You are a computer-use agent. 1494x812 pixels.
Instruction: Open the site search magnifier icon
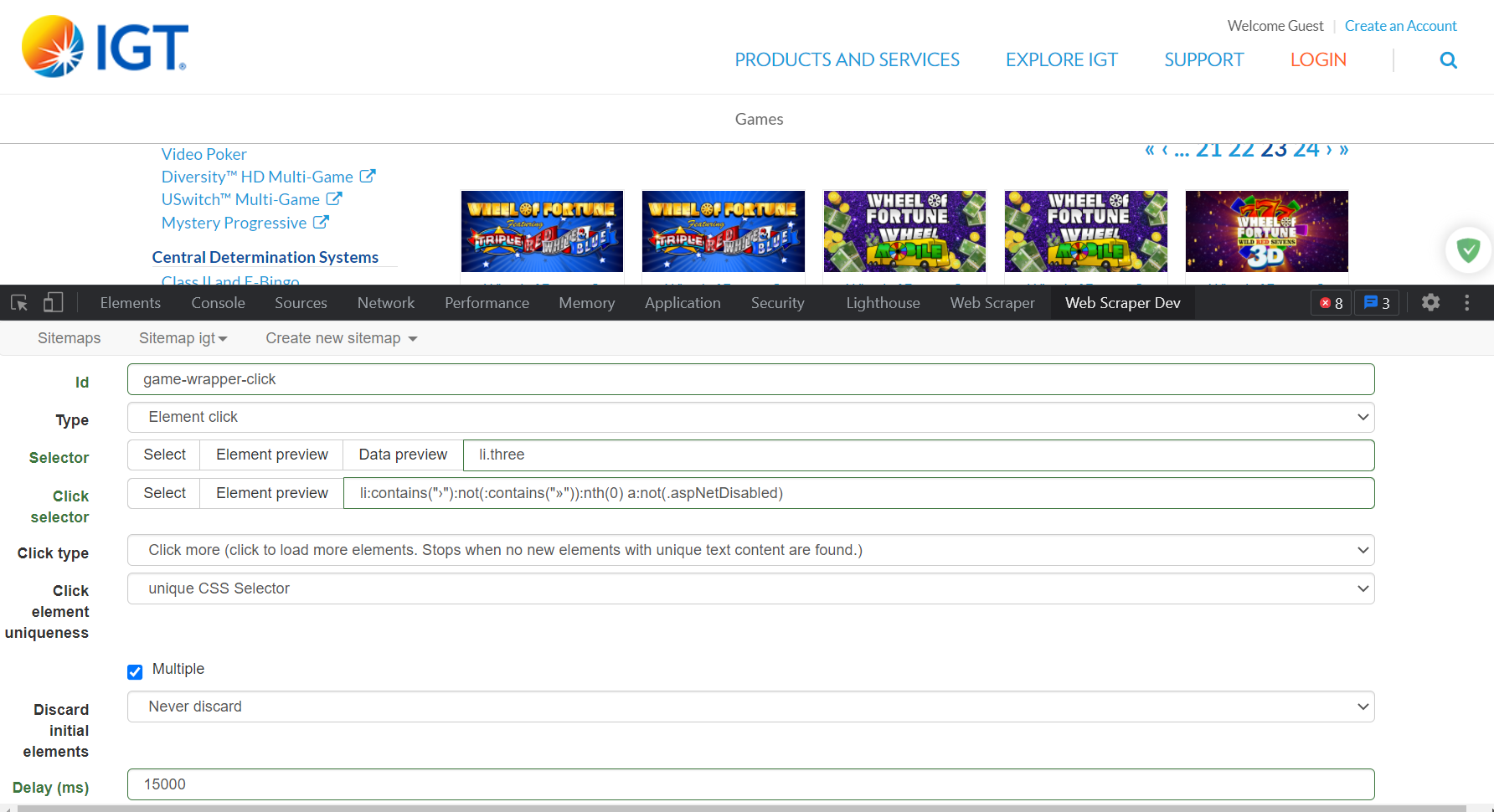coord(1448,60)
